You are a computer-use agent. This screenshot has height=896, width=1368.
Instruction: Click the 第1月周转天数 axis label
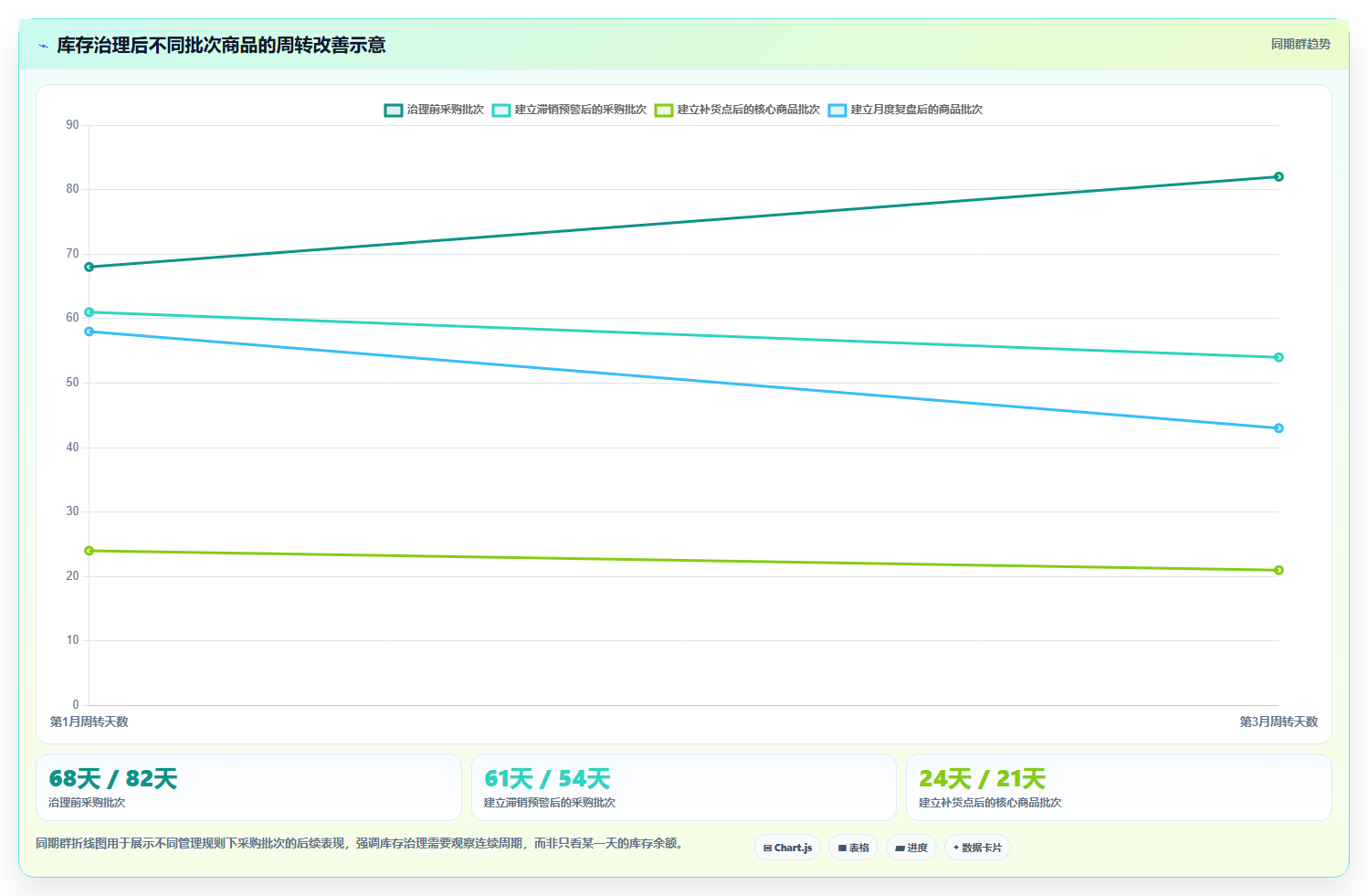point(89,722)
